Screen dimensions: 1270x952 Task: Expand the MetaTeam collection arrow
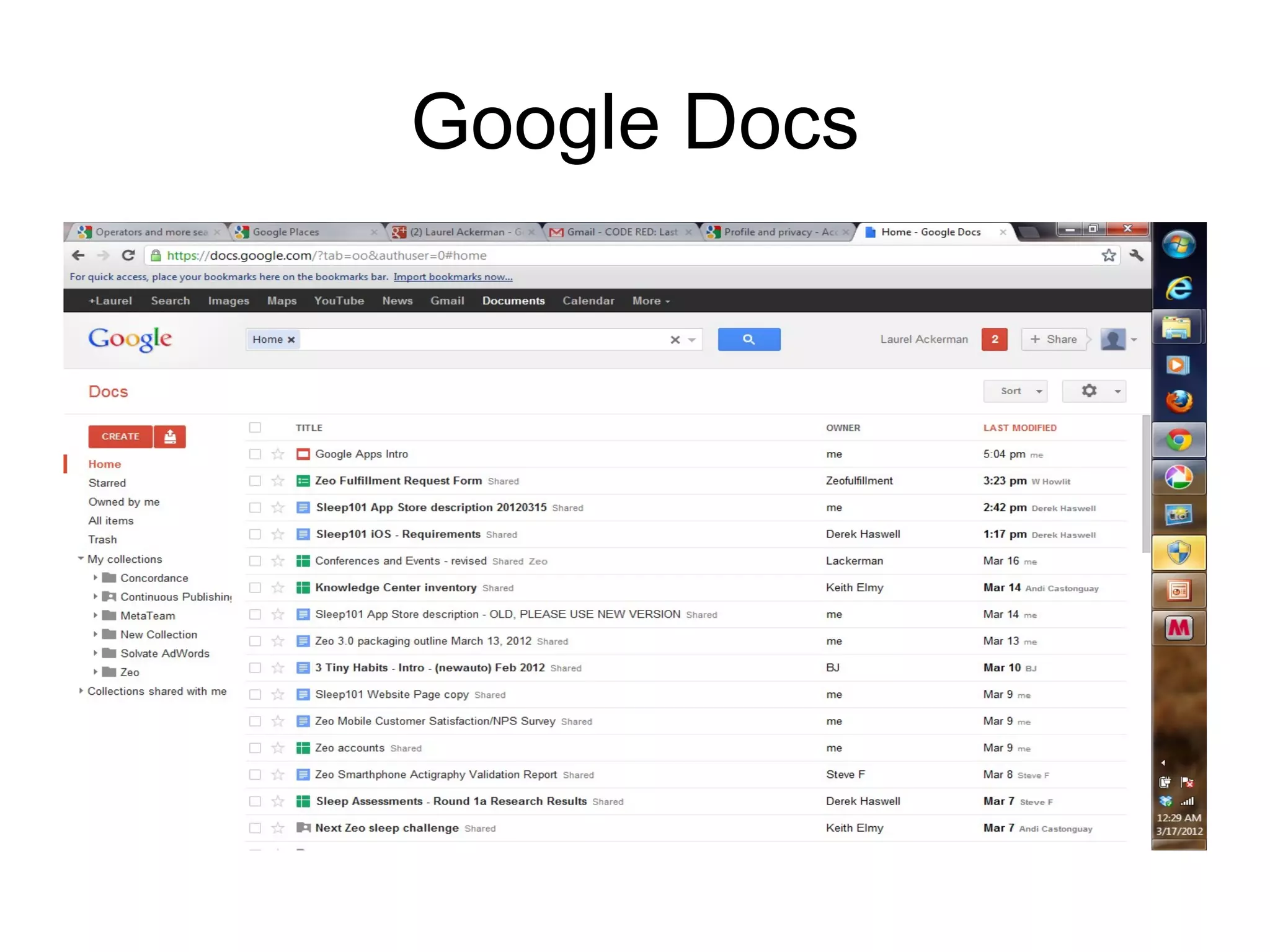tap(95, 615)
